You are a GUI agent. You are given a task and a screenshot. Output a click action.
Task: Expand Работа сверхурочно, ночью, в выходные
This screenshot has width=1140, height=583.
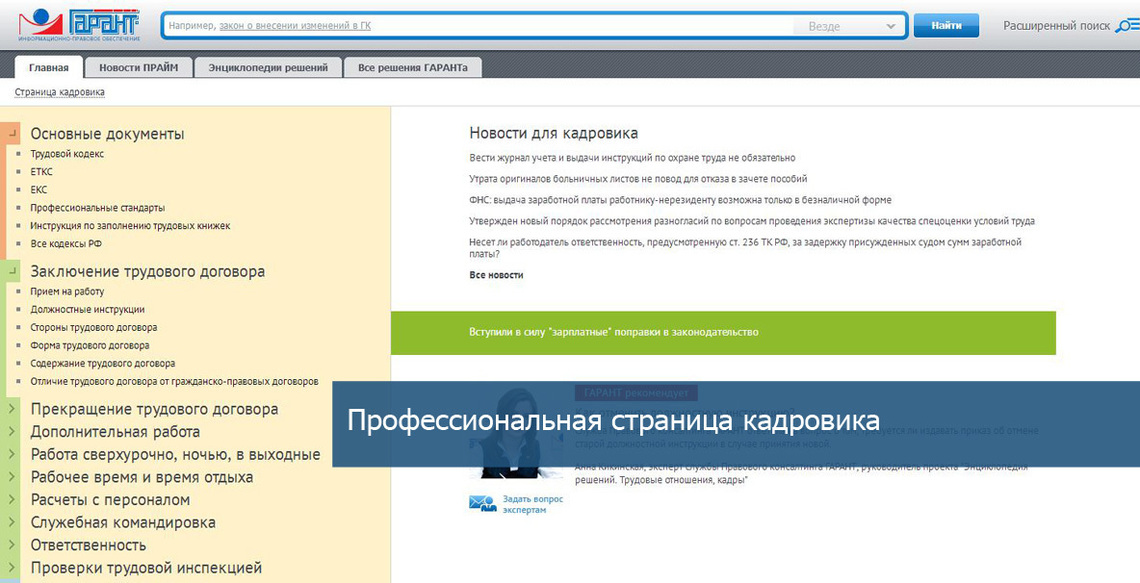(x=12, y=455)
